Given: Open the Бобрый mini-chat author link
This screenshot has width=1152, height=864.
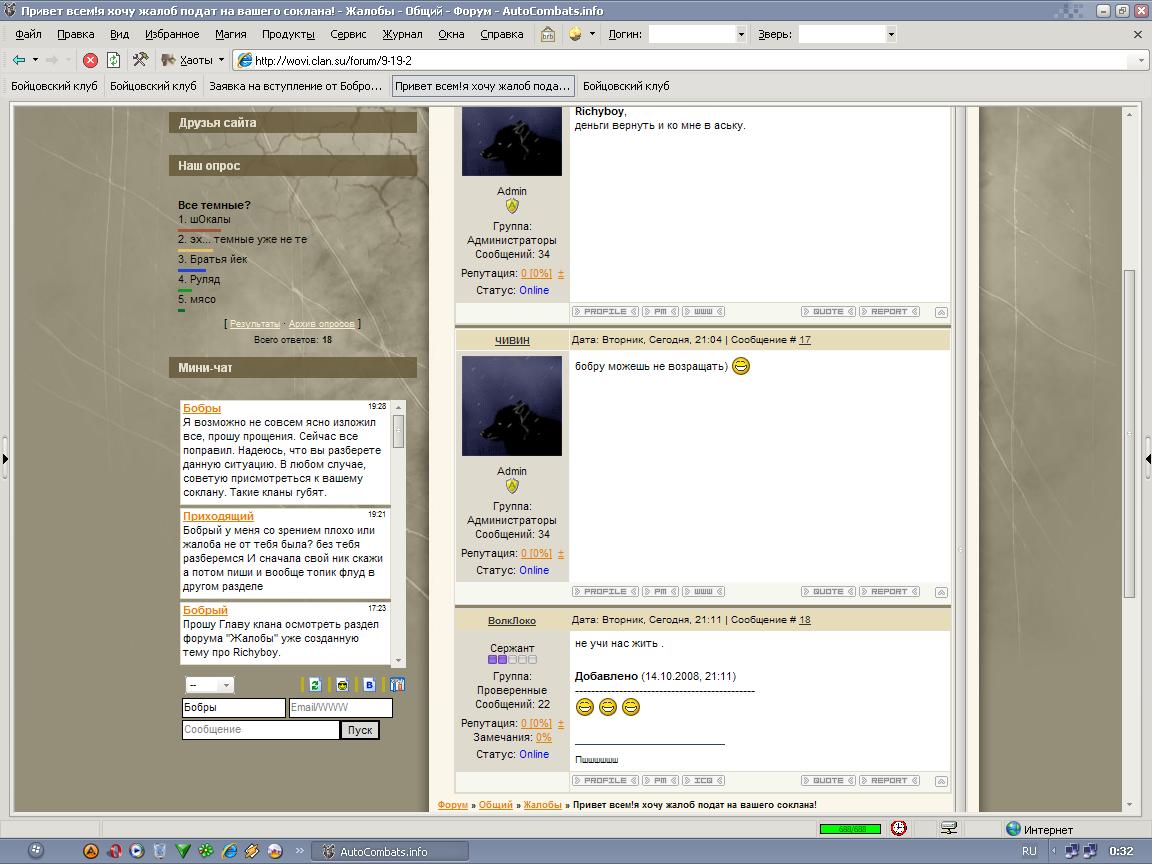Looking at the screenshot, I should pyautogui.click(x=205, y=610).
